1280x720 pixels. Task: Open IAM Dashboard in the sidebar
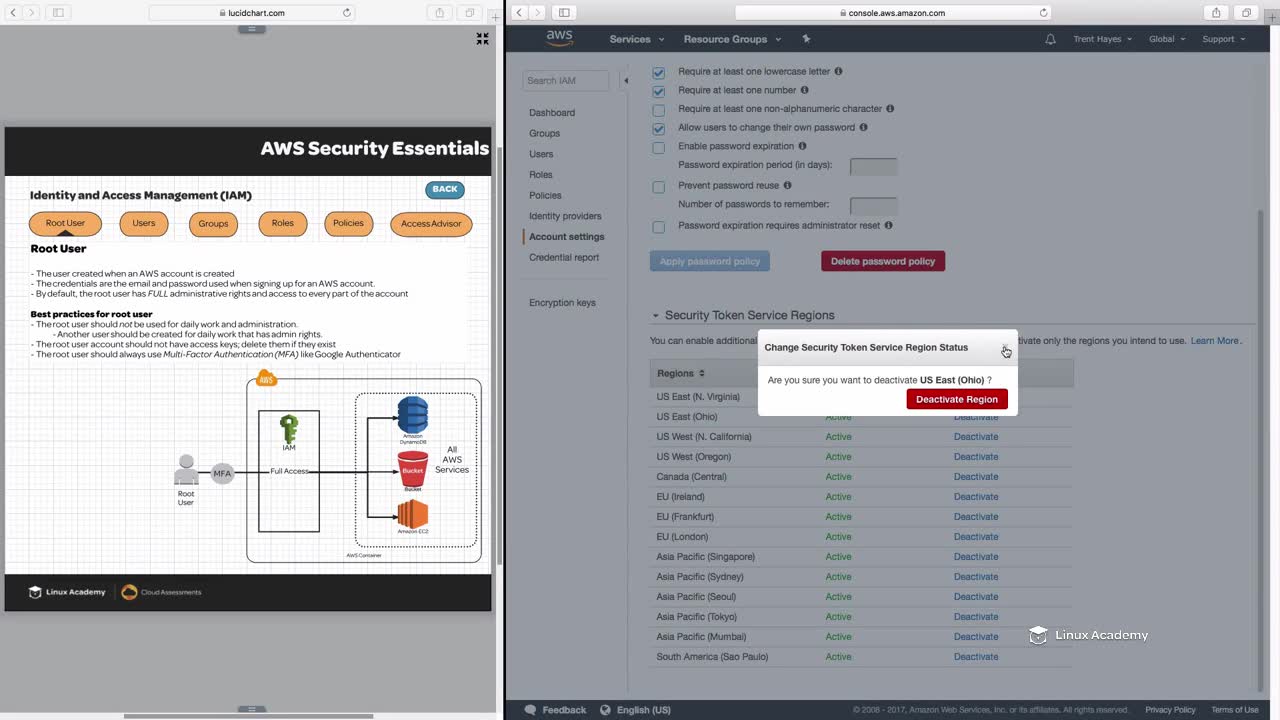[x=552, y=113]
